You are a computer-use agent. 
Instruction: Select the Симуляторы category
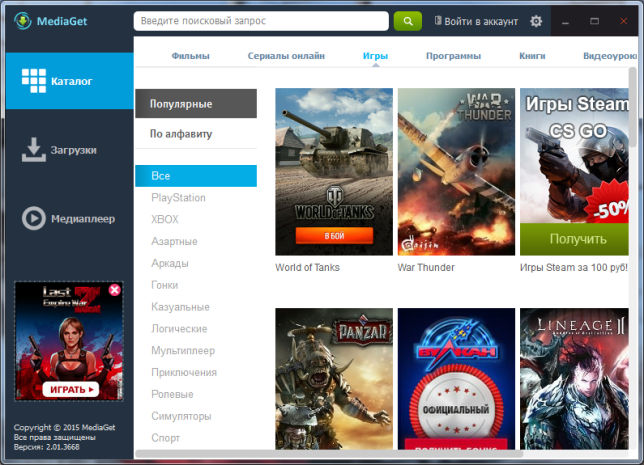tap(181, 416)
